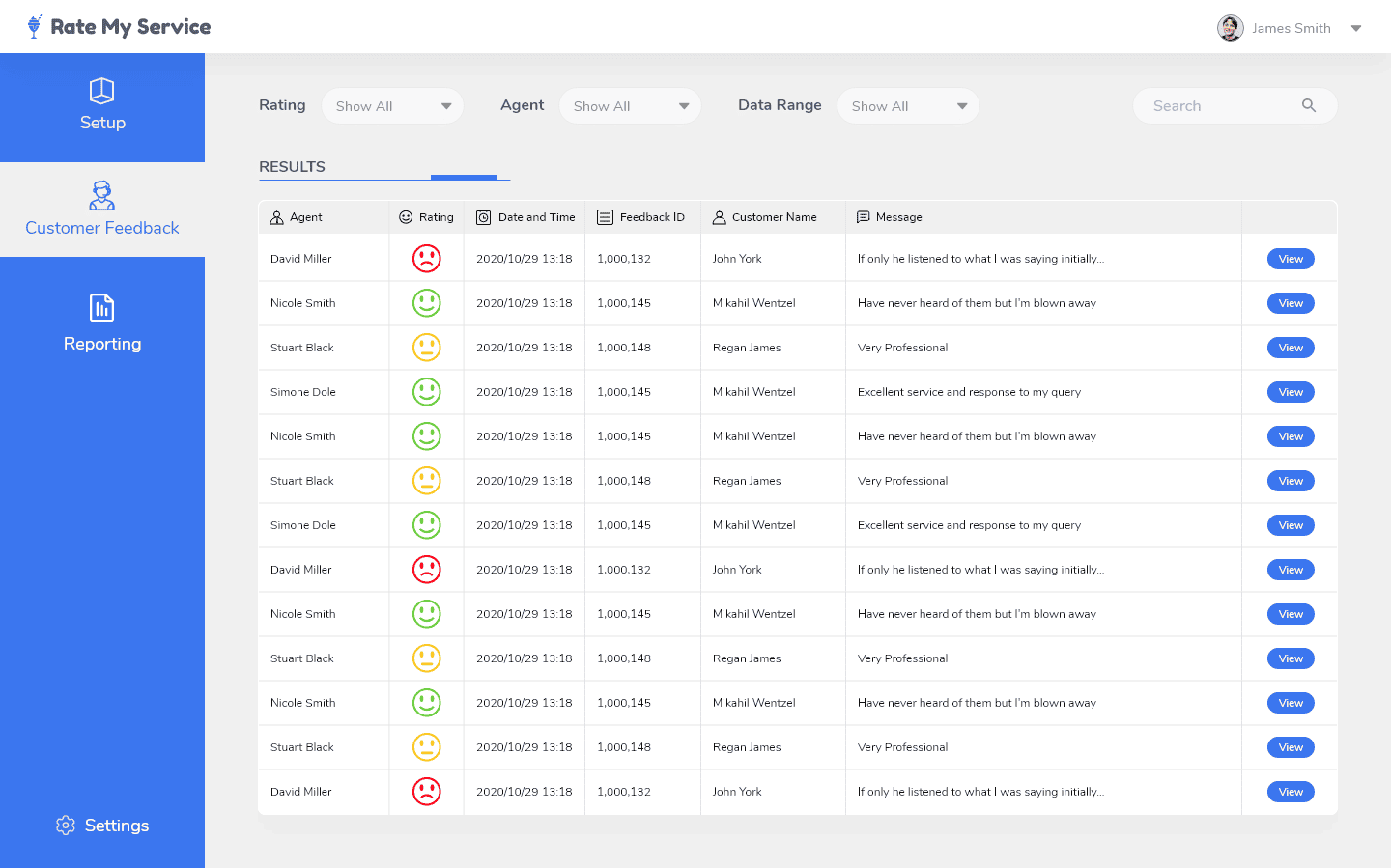Open the Rating filter dropdown
The height and width of the screenshot is (868, 1391).
(392, 106)
